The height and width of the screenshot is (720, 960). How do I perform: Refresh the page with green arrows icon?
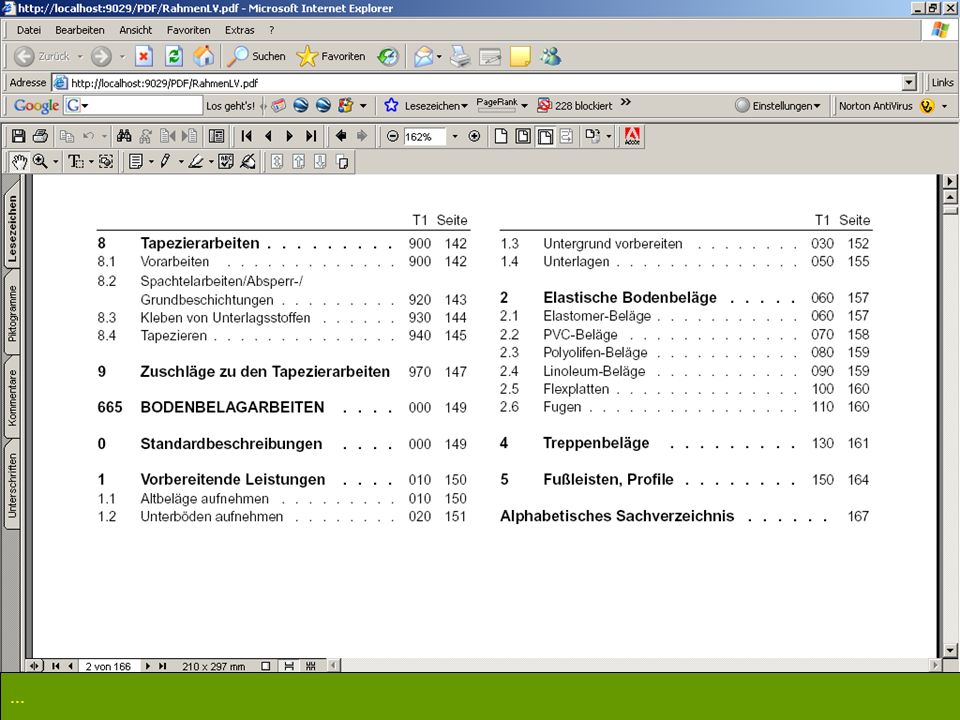(x=174, y=56)
